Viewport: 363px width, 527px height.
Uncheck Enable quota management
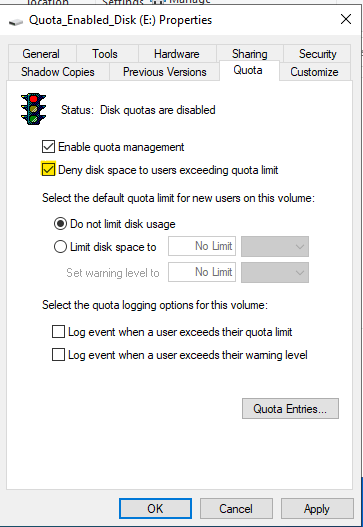pos(48,147)
